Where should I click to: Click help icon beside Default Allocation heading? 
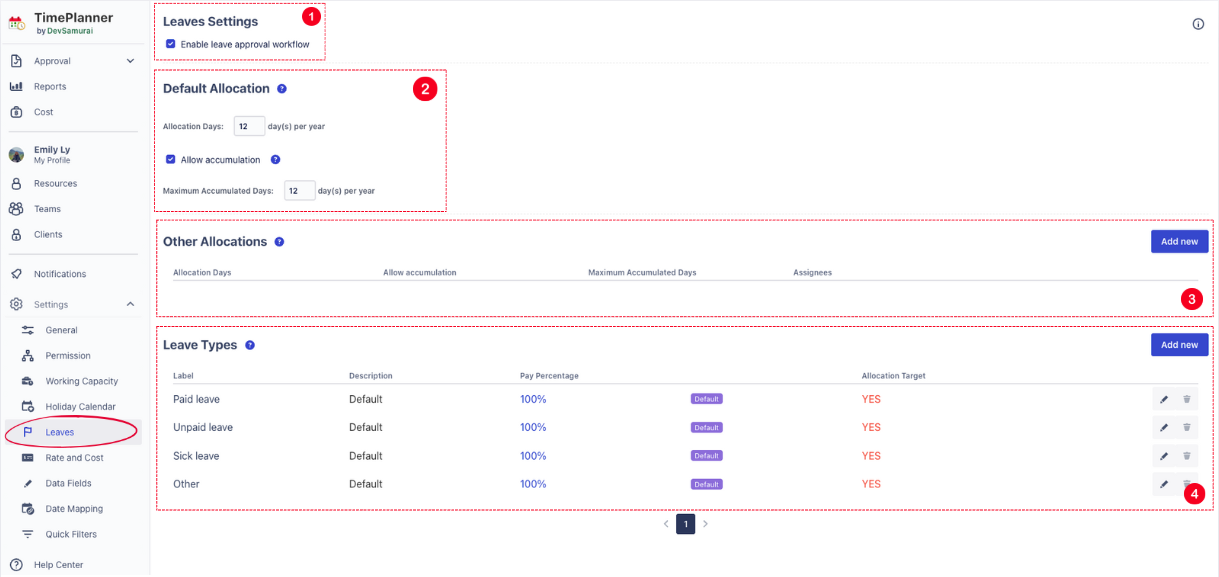[282, 89]
